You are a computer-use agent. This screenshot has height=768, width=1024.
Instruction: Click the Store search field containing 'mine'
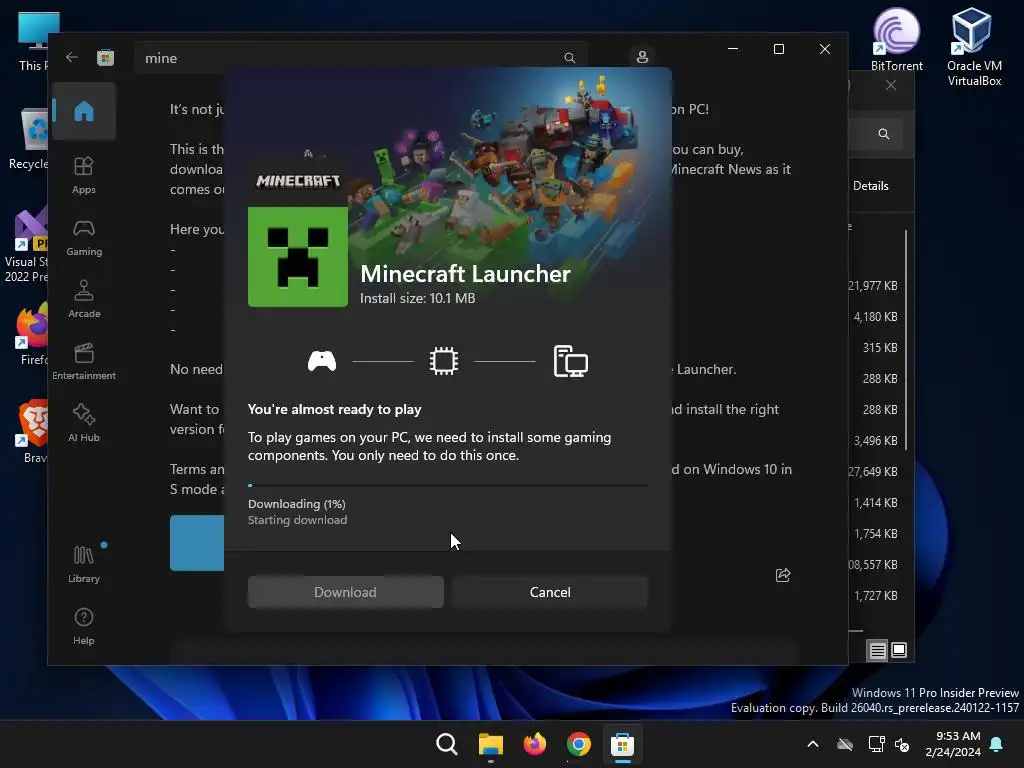coord(360,58)
